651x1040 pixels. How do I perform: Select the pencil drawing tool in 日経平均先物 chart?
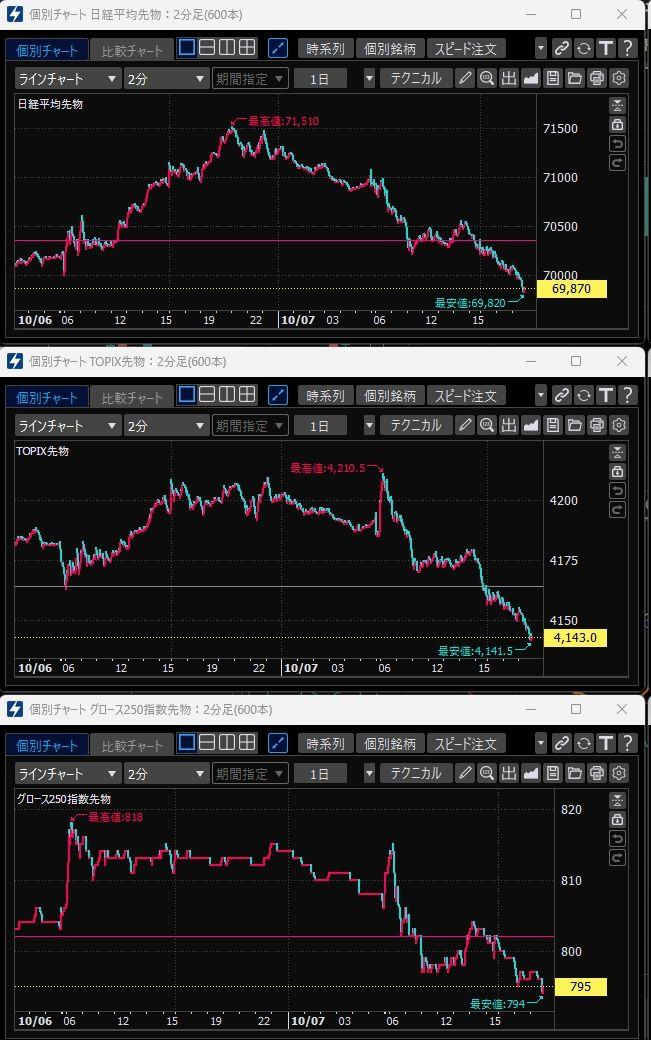pos(465,78)
